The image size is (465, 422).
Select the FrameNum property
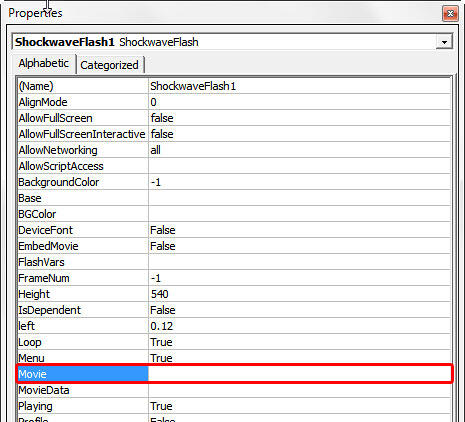pos(83,278)
